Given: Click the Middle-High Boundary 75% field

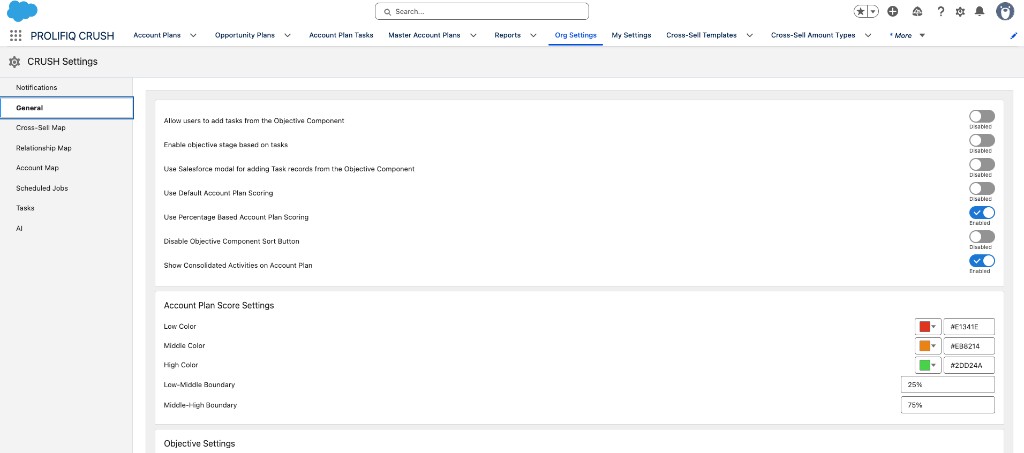Looking at the screenshot, I should click(x=948, y=405).
